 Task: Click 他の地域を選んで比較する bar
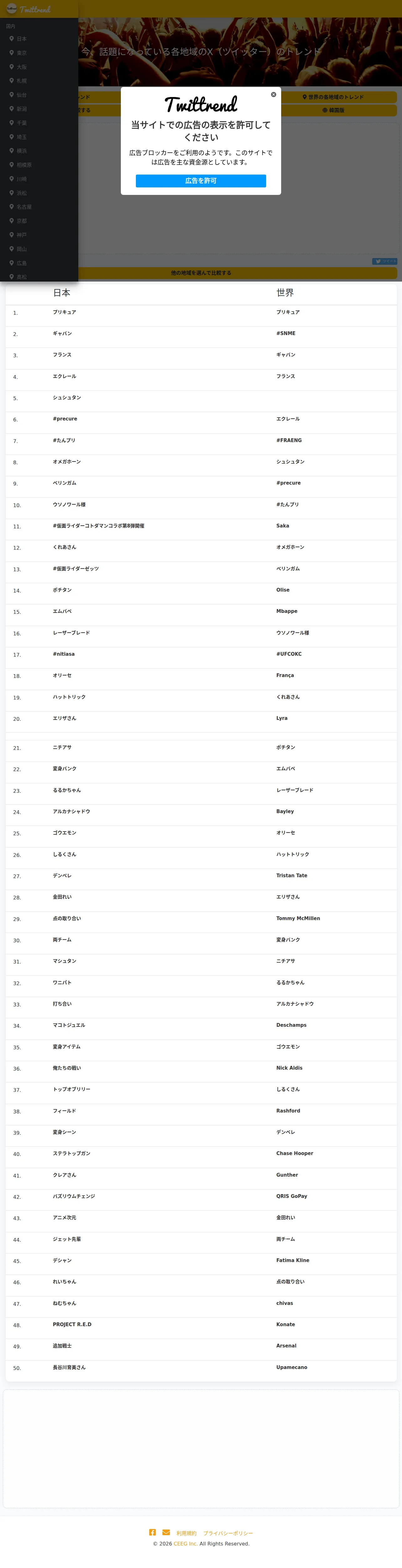pyautogui.click(x=201, y=273)
